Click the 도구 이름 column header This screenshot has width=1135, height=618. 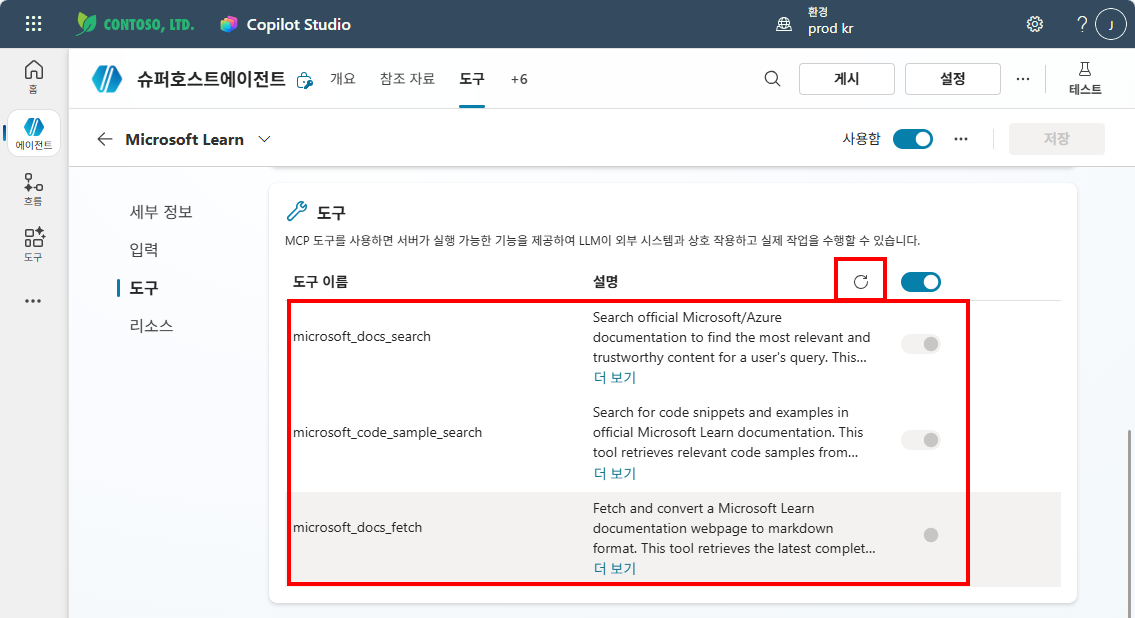[320, 282]
